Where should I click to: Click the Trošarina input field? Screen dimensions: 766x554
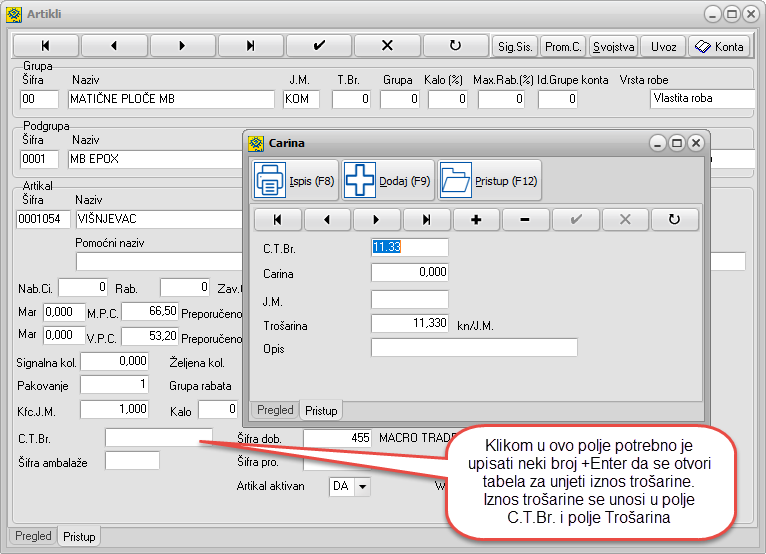409,323
